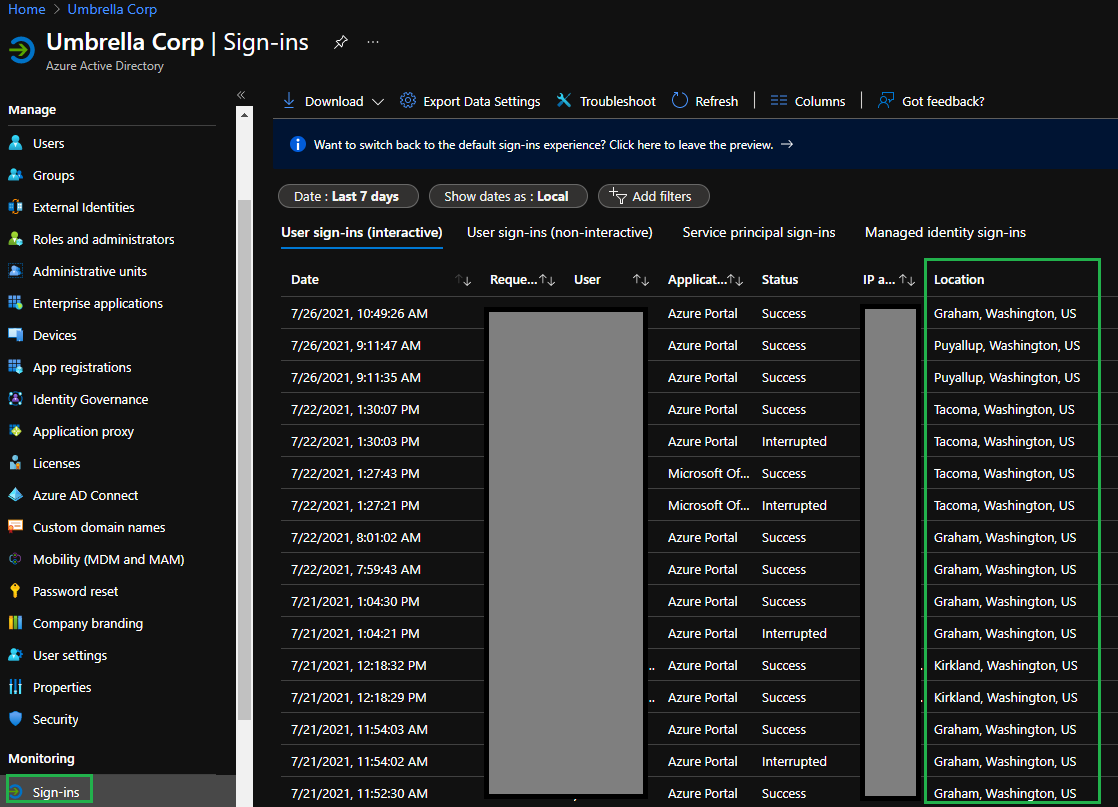
Task: Click Mobility (MDM and MAM) icon
Action: (16, 559)
